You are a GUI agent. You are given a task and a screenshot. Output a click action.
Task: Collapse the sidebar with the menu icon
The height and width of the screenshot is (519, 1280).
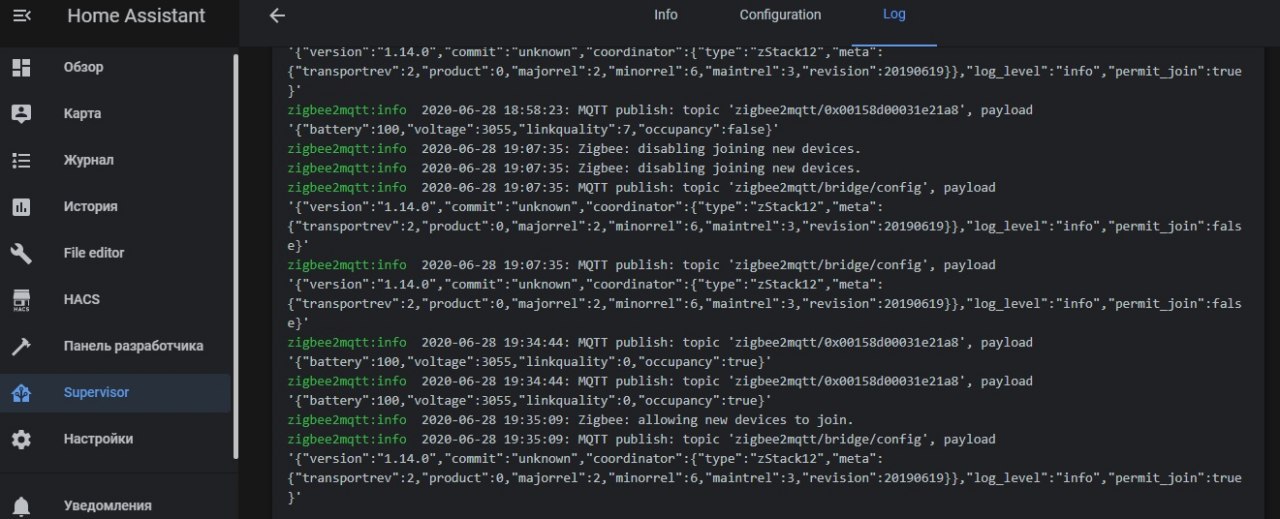(x=22, y=16)
